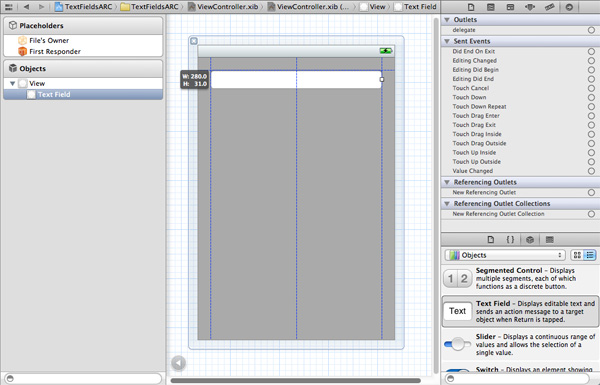Show the Identity inspector

[510, 7]
